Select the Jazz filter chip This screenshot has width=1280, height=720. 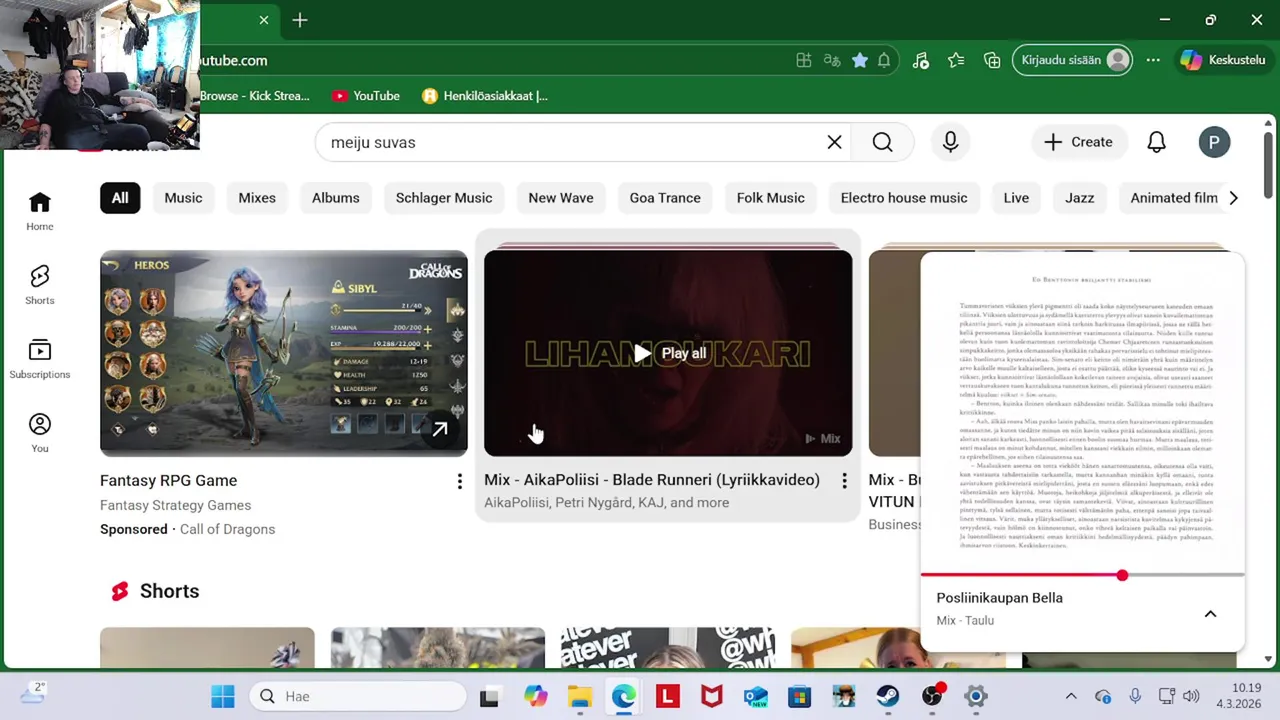click(1080, 198)
